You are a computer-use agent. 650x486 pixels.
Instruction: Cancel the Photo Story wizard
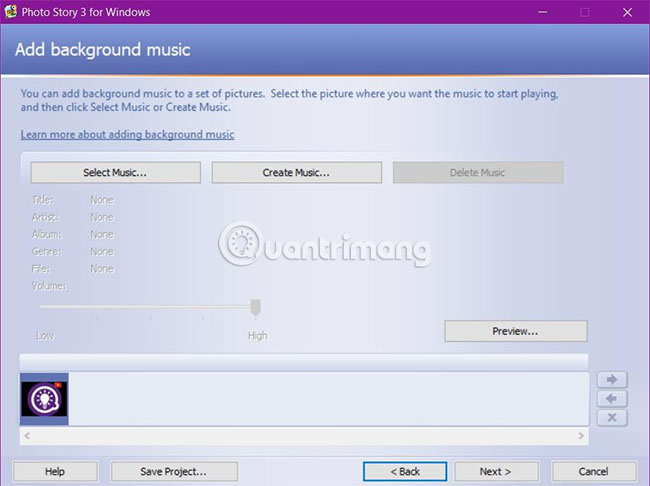[594, 471]
